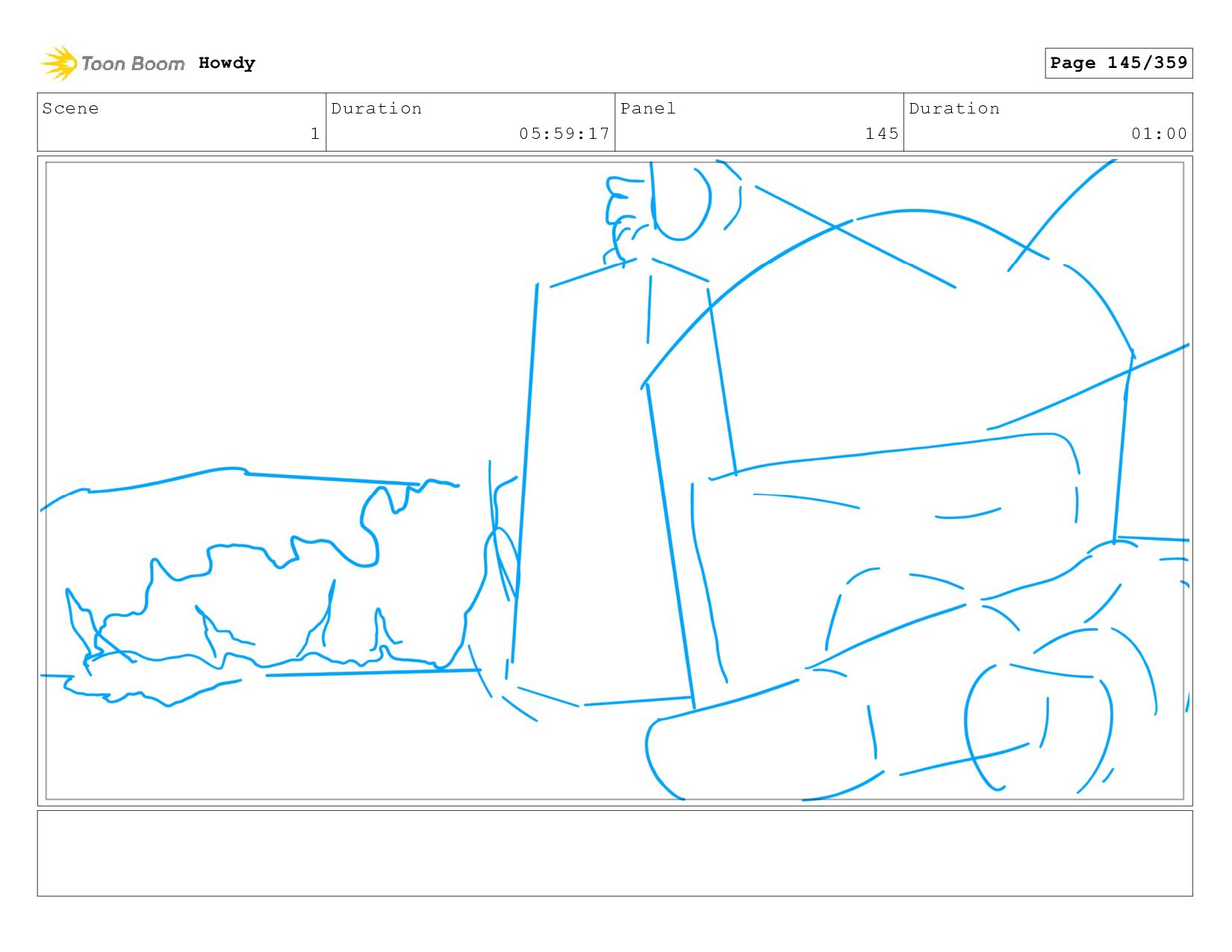Screen dimensions: 1232x952
Task: Select the panel number value "145"
Action: click(882, 134)
